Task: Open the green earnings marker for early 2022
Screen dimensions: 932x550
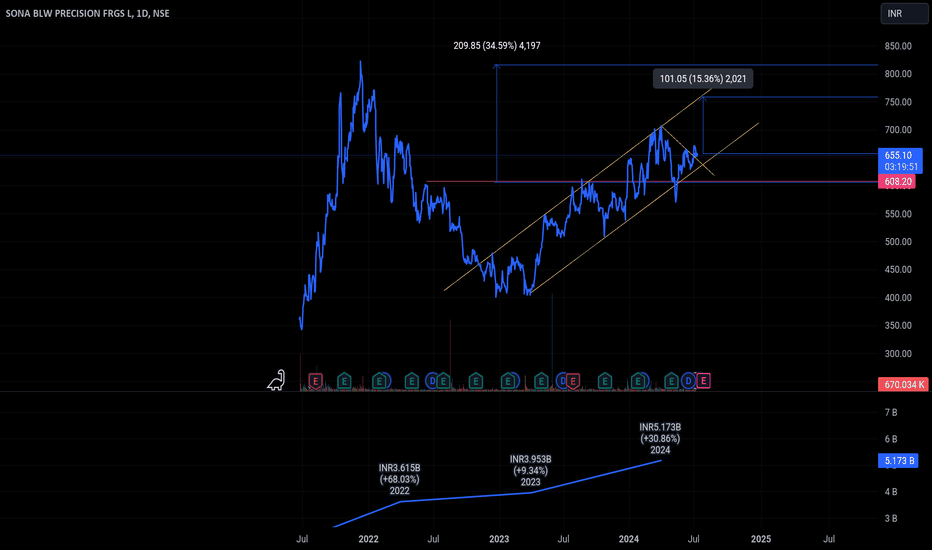Action: pyautogui.click(x=379, y=381)
